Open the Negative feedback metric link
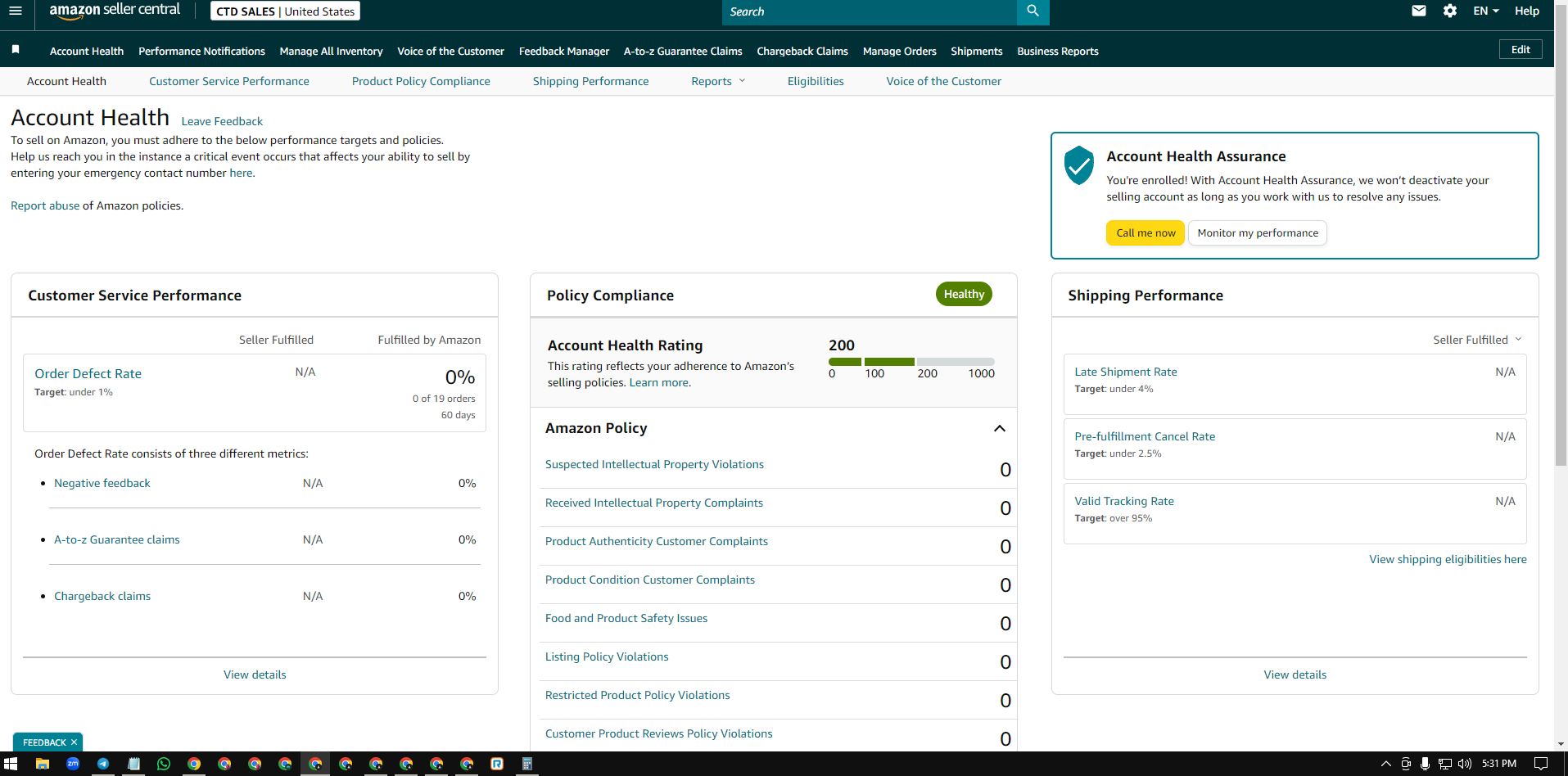The width and height of the screenshot is (1568, 776). [102, 483]
